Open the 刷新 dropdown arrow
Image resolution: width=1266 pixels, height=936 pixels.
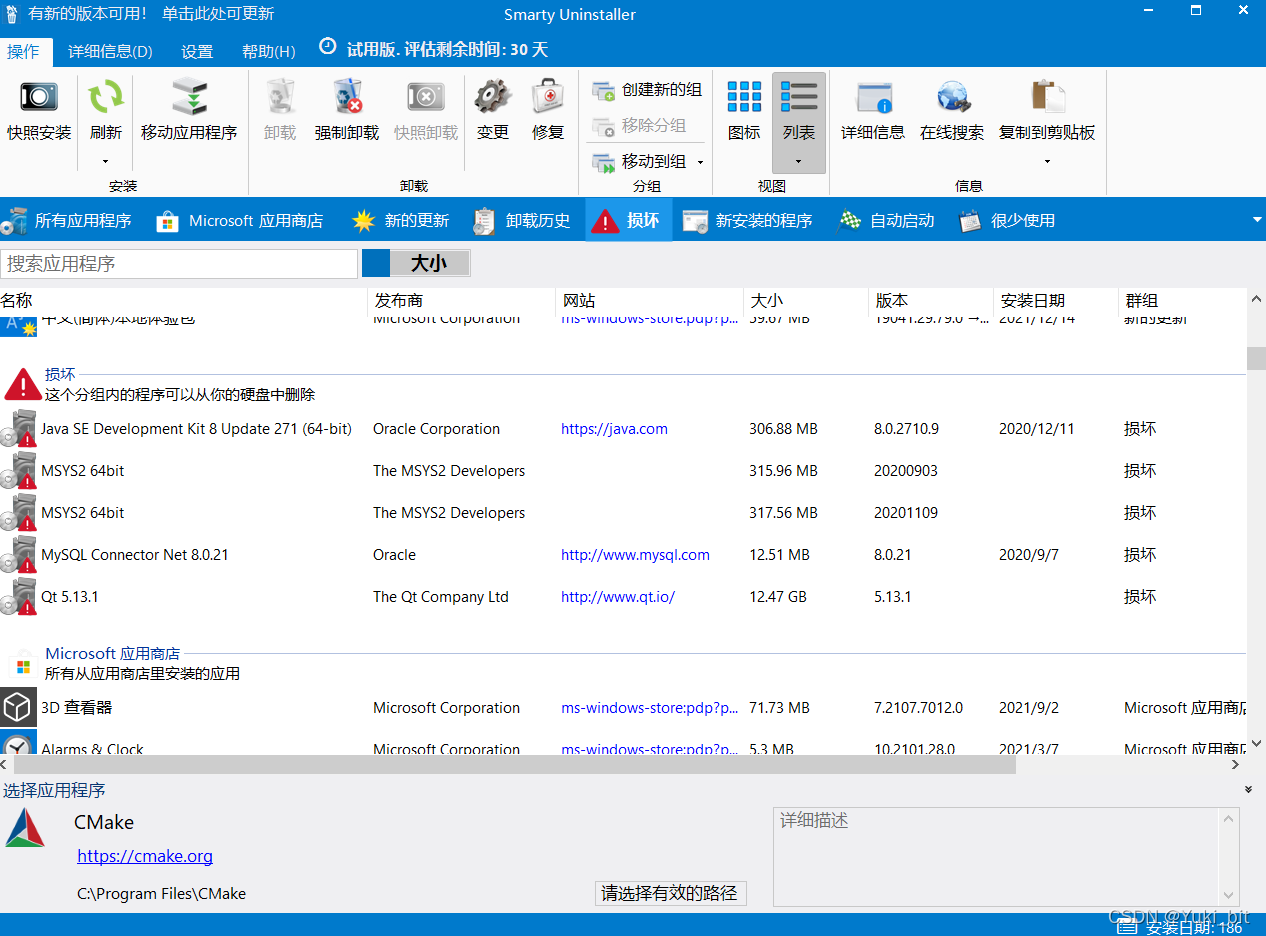pos(105,161)
